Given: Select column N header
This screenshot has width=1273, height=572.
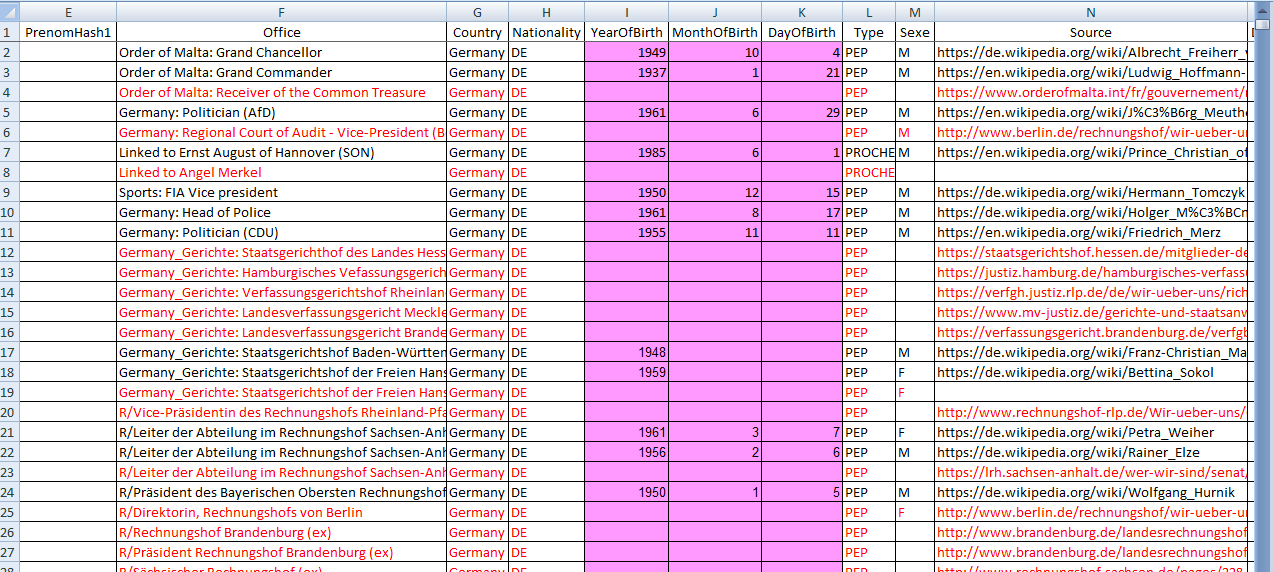Looking at the screenshot, I should (1090, 12).
